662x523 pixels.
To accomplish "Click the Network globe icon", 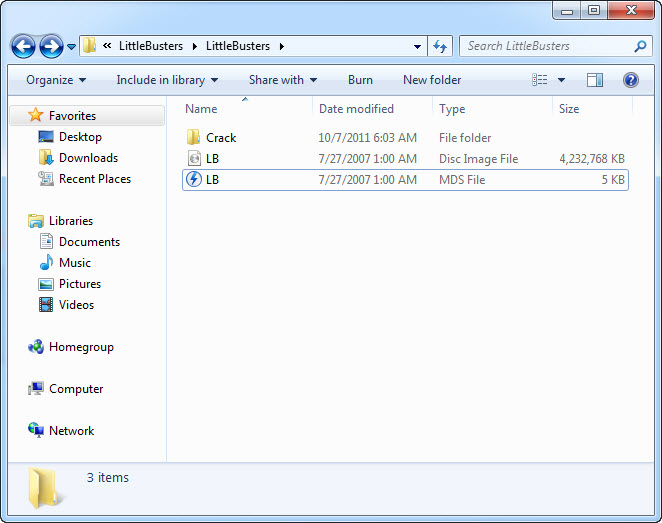I will 35,430.
